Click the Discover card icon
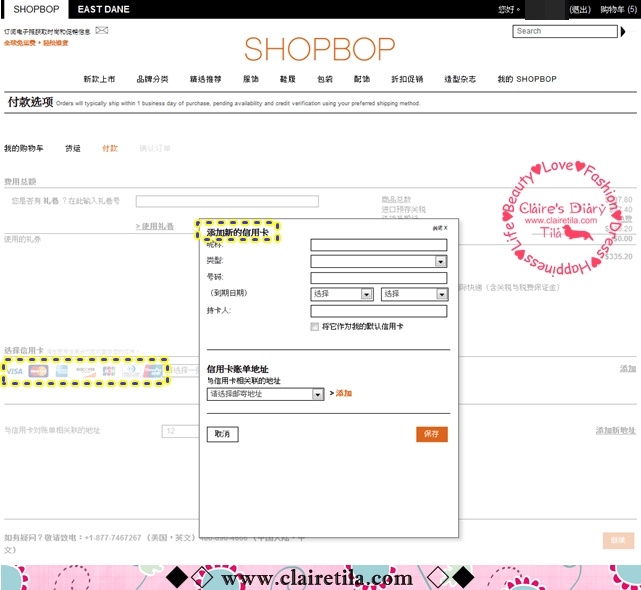This screenshot has width=641, height=590. point(86,371)
